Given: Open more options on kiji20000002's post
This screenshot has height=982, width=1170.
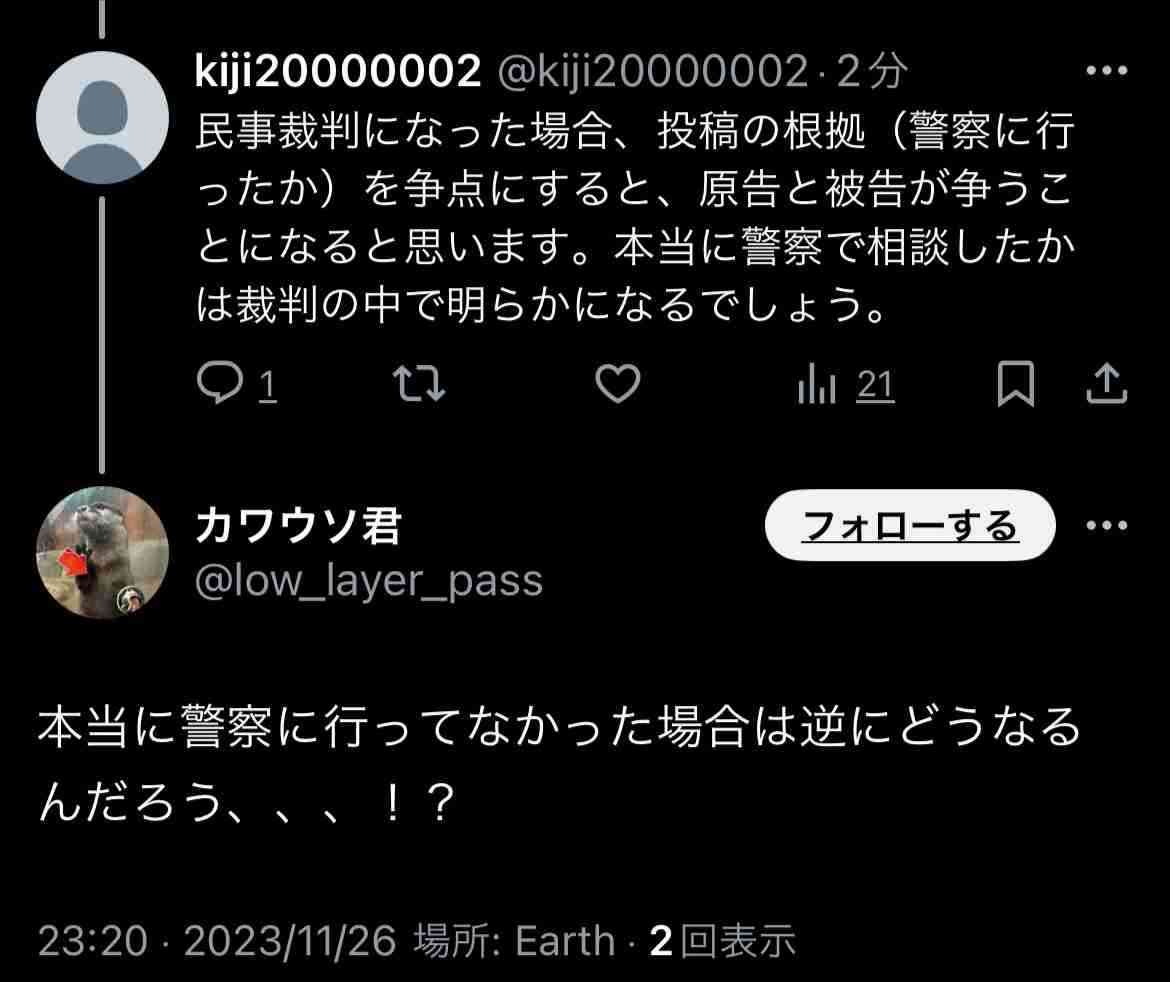Looking at the screenshot, I should [1107, 71].
